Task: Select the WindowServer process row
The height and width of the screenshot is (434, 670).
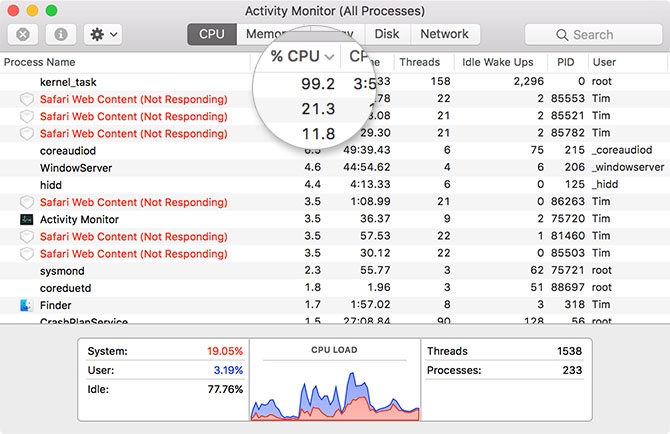Action: pyautogui.click(x=335, y=167)
